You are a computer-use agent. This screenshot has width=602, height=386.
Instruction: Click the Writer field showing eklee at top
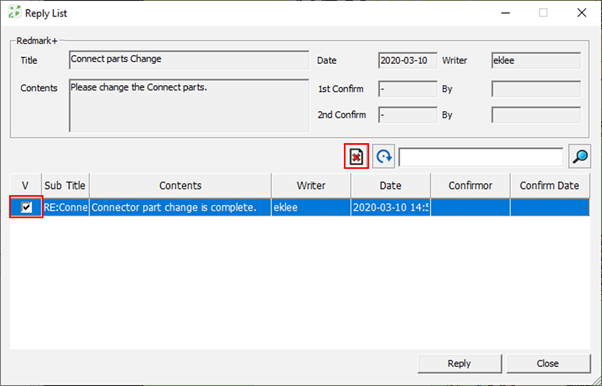536,61
